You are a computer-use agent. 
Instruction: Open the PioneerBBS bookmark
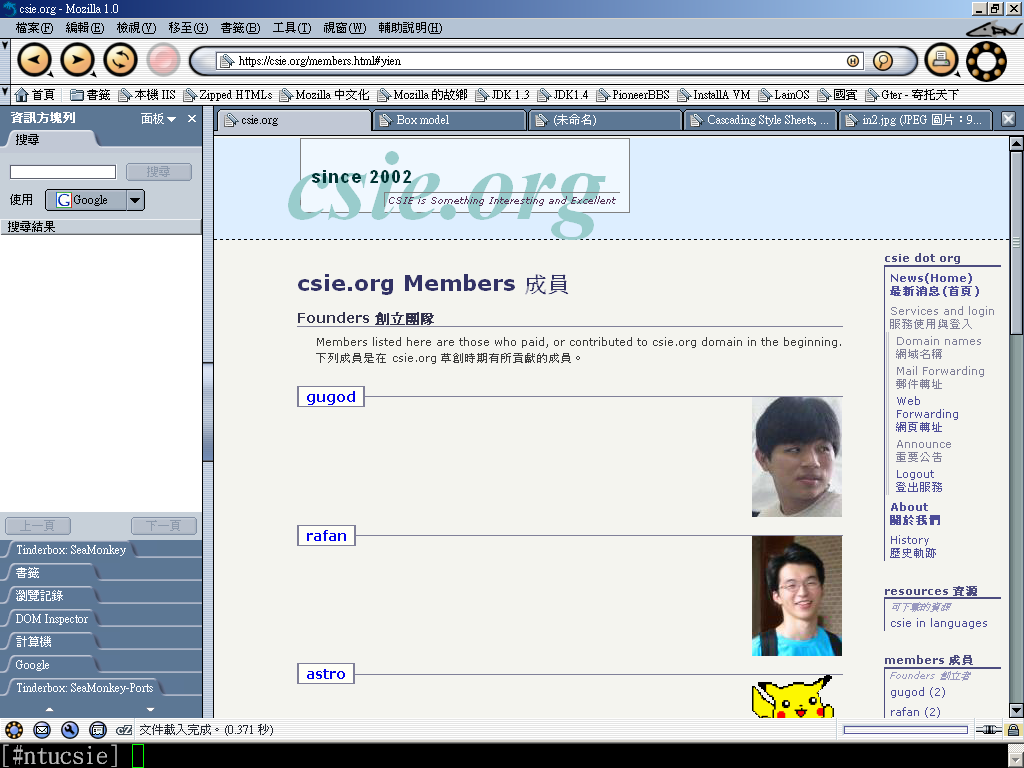(633, 95)
